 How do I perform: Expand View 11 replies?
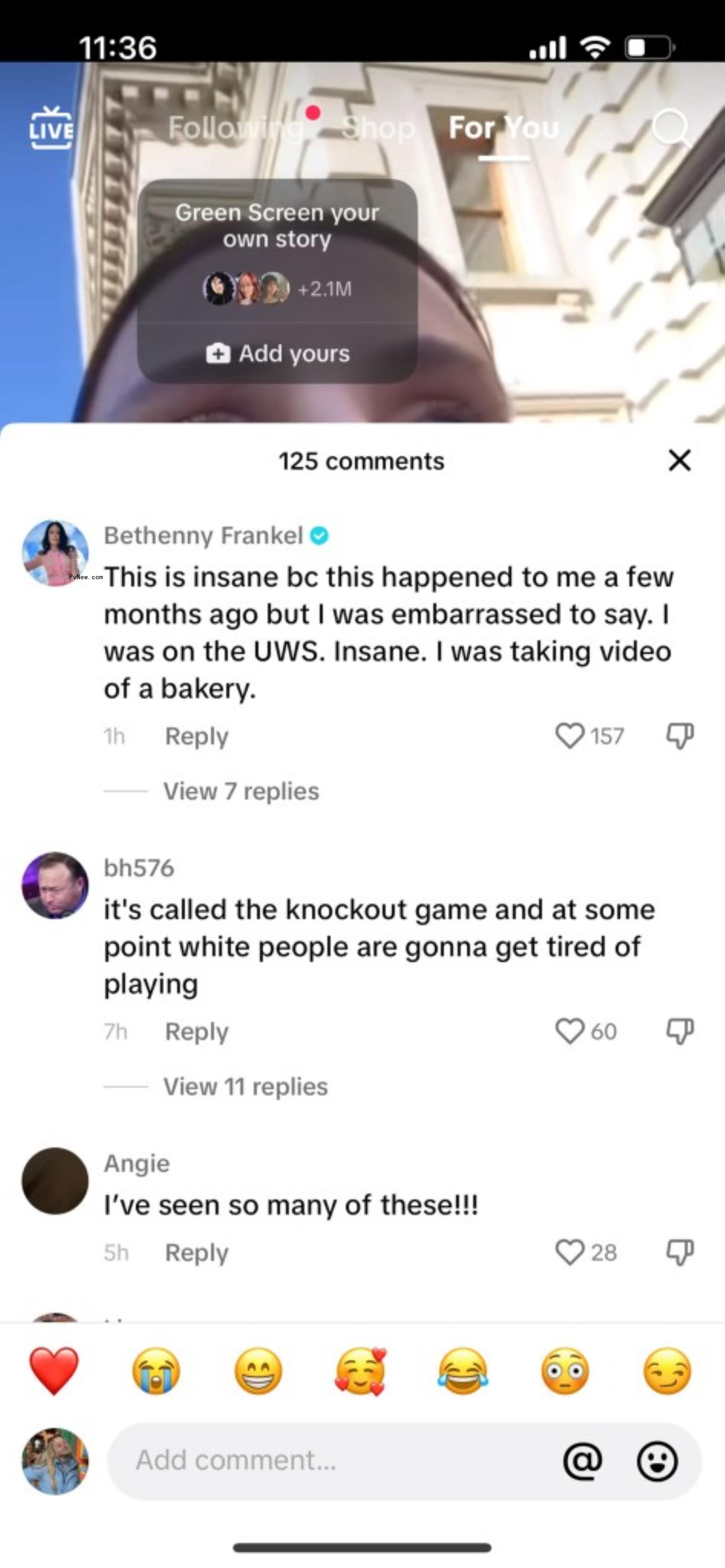(x=245, y=1086)
